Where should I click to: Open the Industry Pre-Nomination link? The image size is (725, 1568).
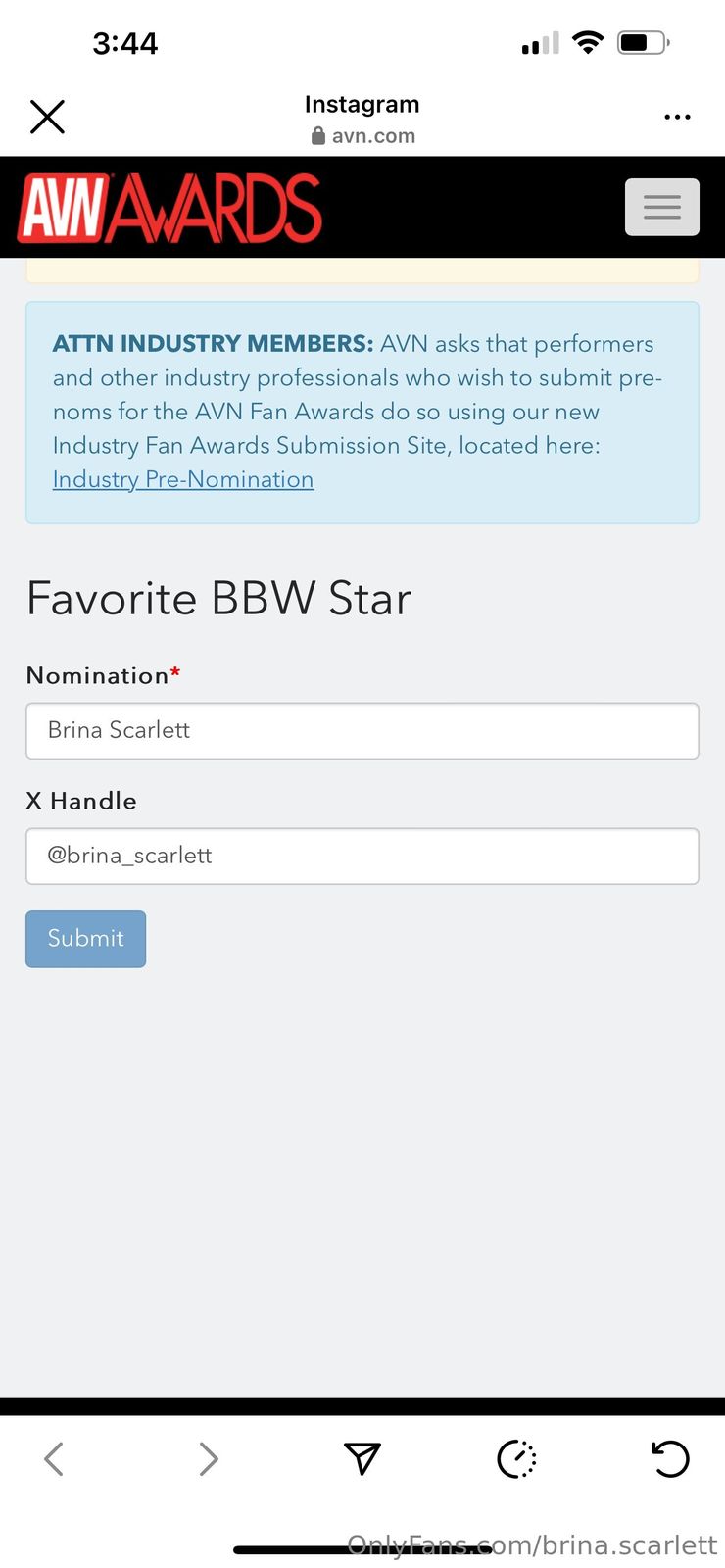point(183,479)
